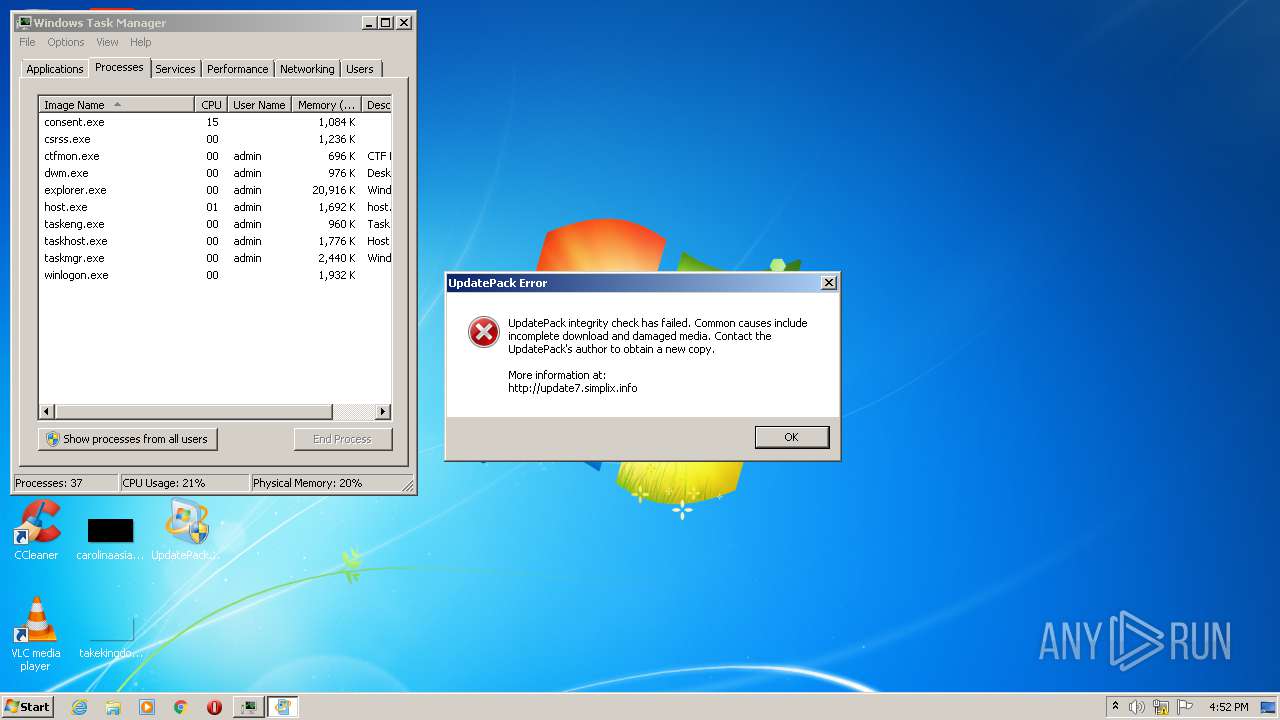Select the carolinaasia desktop file icon
This screenshot has width=1280, height=720.
110,537
